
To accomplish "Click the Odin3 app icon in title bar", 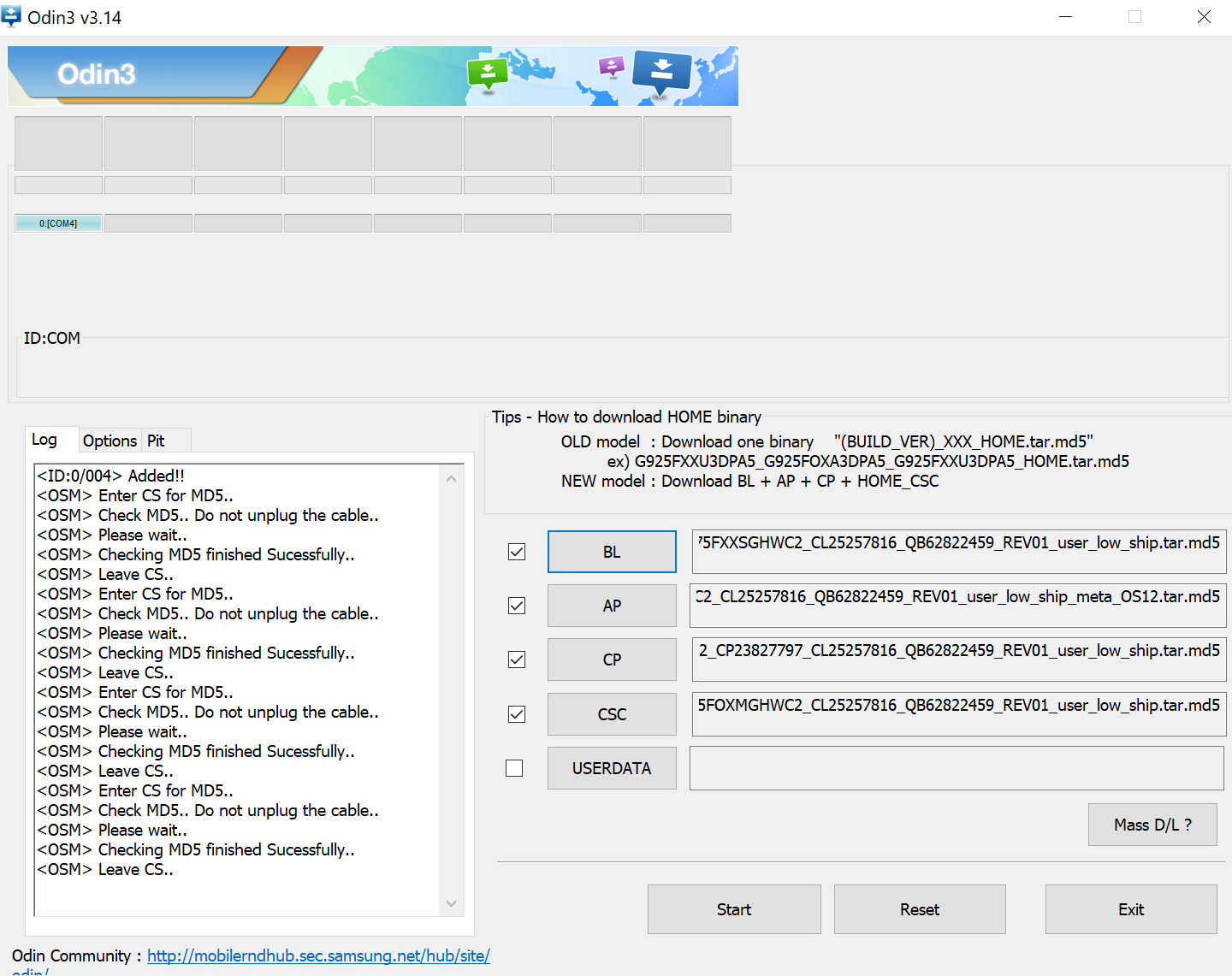I will pos(11,16).
